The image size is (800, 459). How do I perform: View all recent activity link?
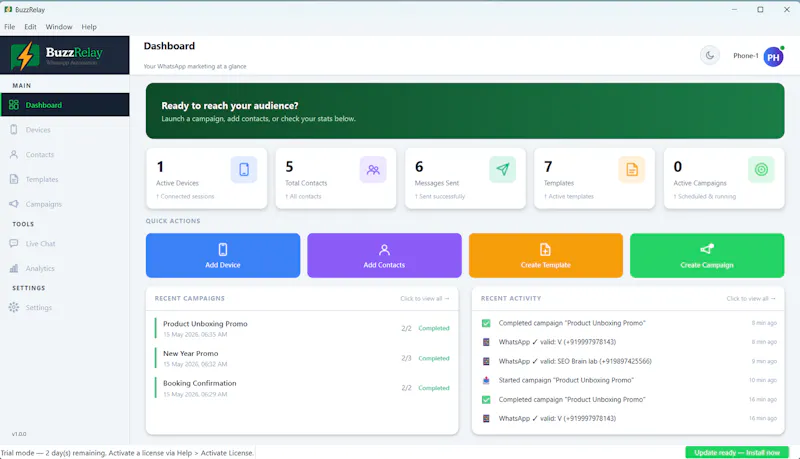coord(751,298)
